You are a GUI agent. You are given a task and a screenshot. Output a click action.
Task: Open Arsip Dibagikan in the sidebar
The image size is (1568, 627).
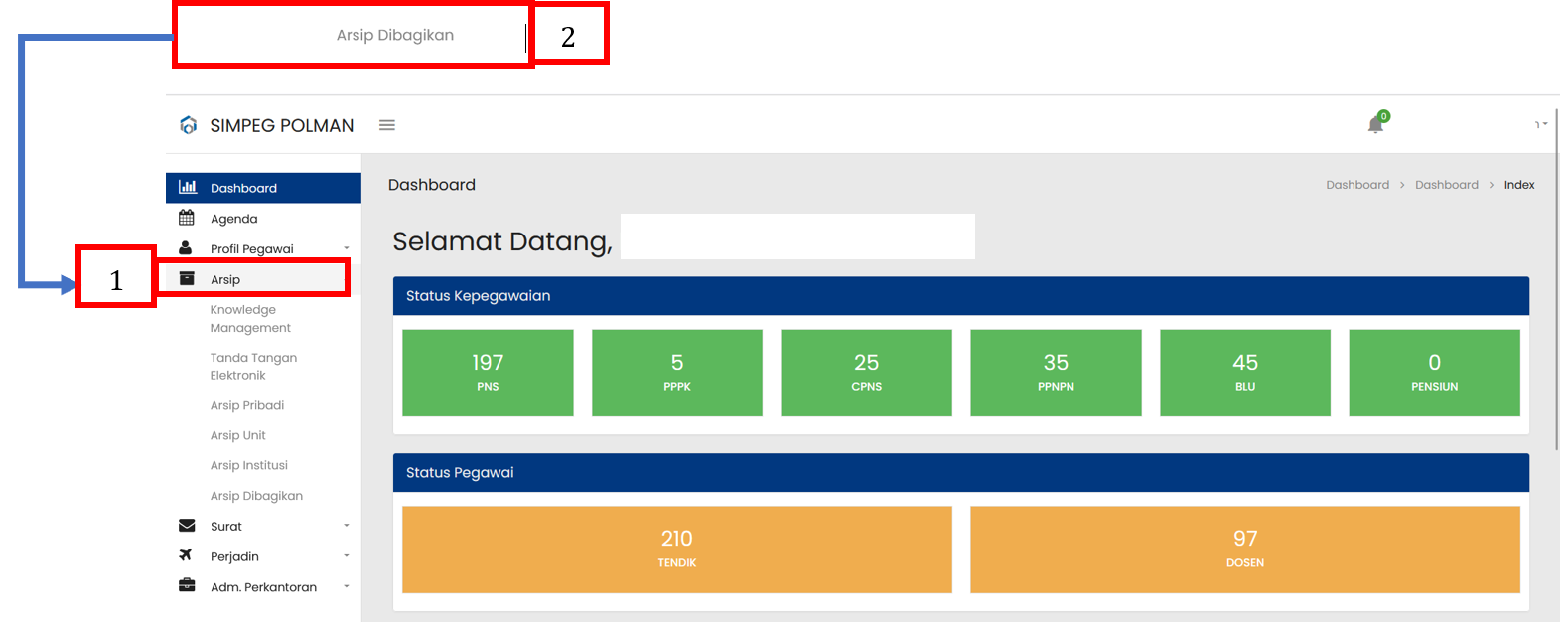256,496
